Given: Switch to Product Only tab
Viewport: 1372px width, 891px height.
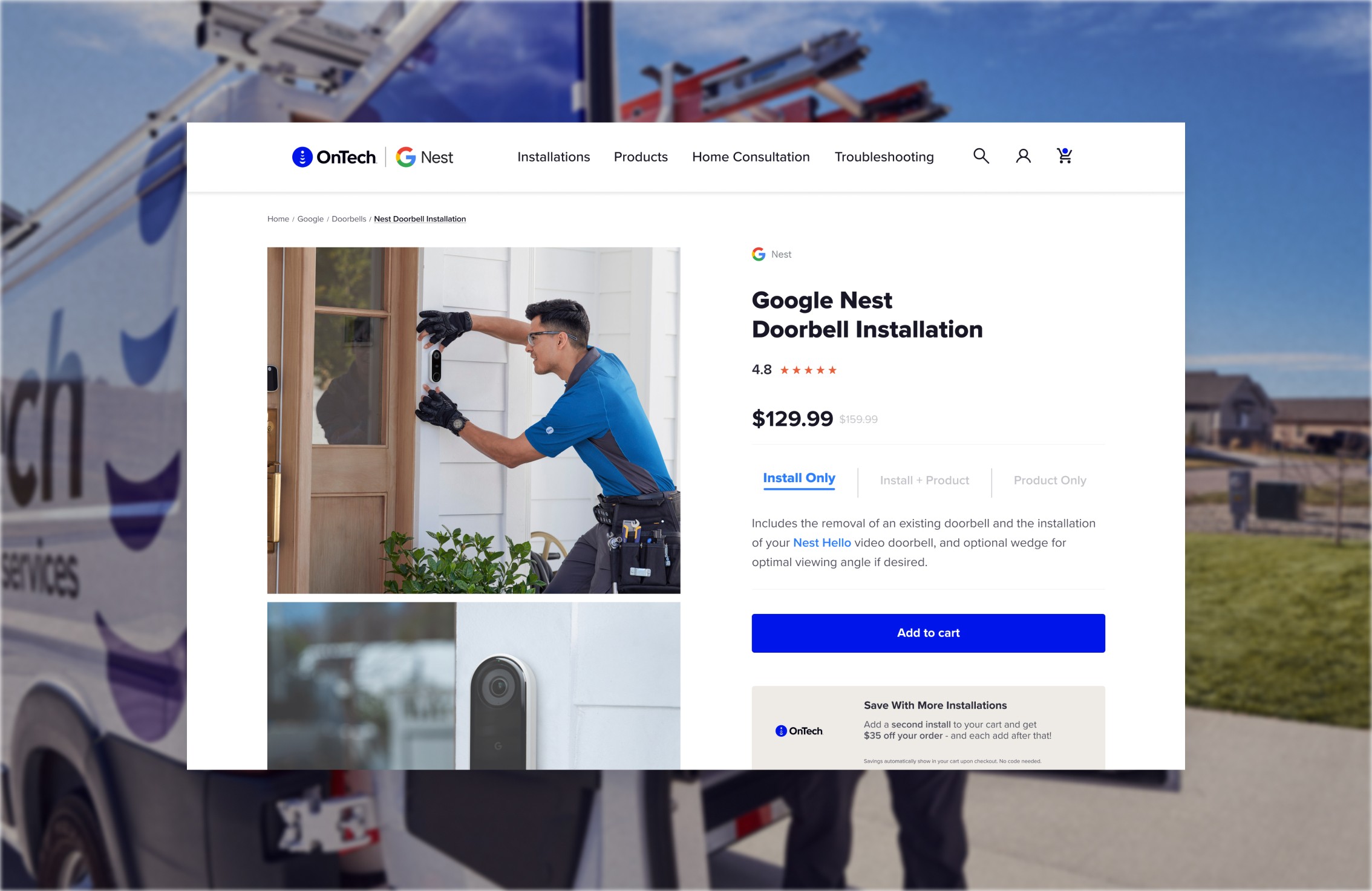Looking at the screenshot, I should tap(1050, 480).
